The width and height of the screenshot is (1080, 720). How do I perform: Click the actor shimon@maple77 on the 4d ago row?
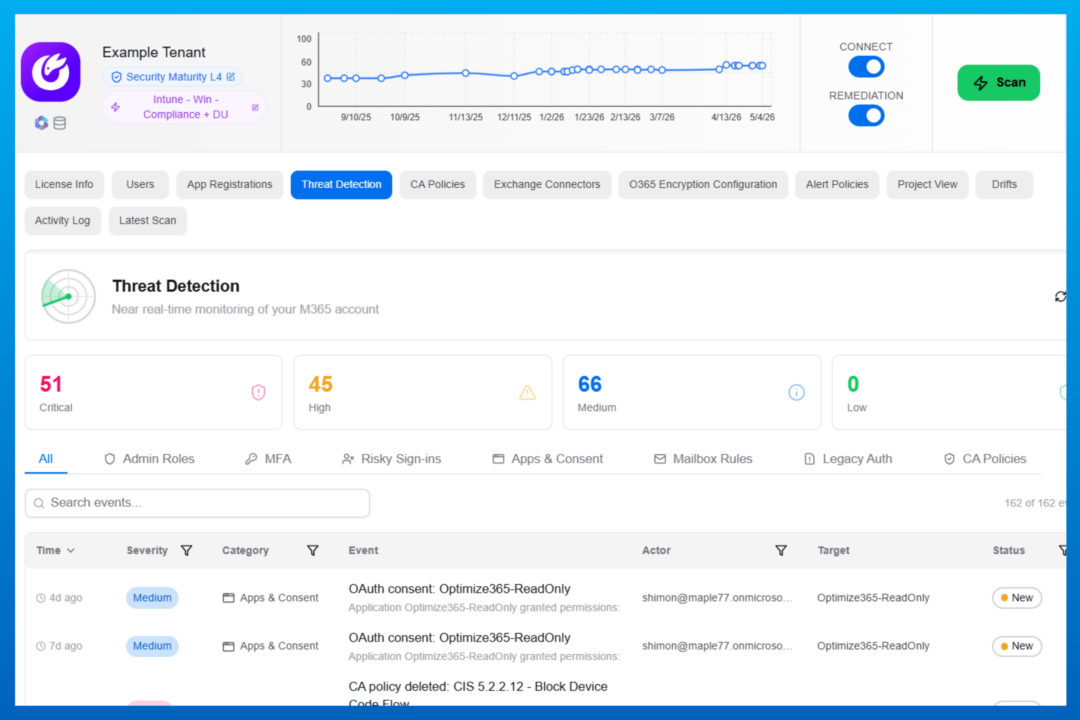pos(717,598)
